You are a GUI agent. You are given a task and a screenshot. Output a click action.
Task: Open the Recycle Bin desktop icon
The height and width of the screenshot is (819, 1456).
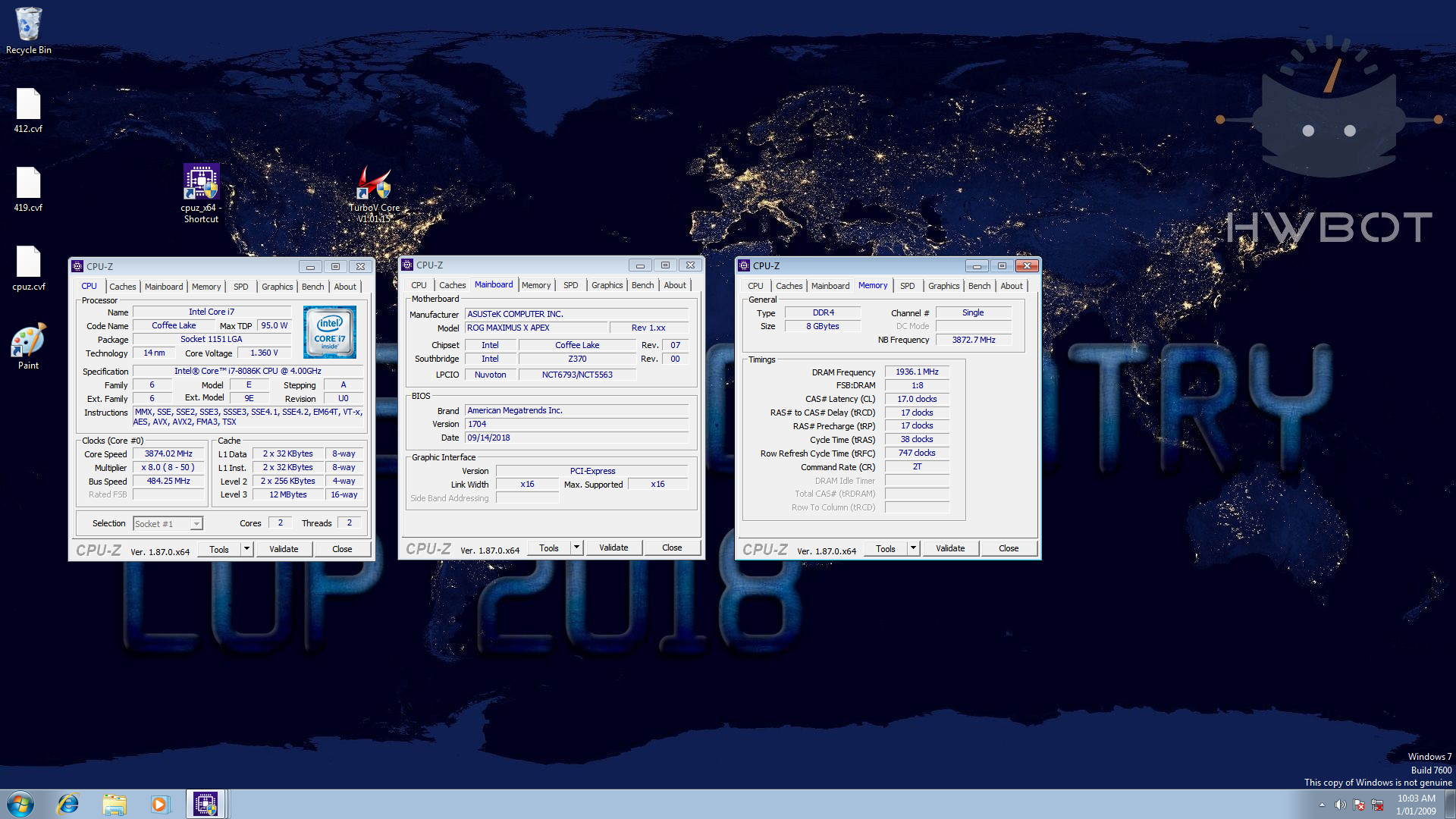pyautogui.click(x=28, y=30)
